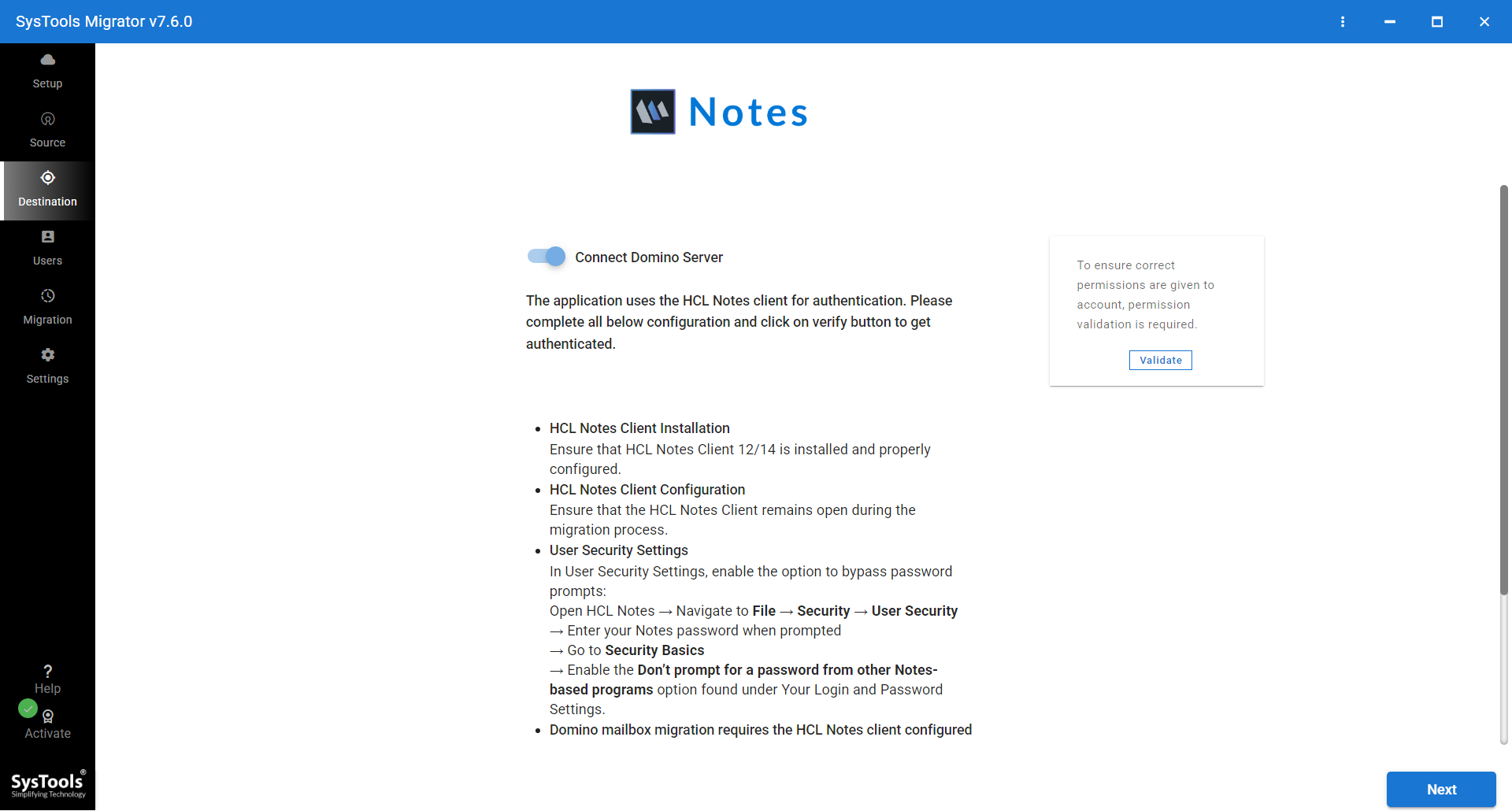Image resolution: width=1512 pixels, height=811 pixels.
Task: Click the 'Enter your Notes password when prompted' line
Action: coord(695,631)
